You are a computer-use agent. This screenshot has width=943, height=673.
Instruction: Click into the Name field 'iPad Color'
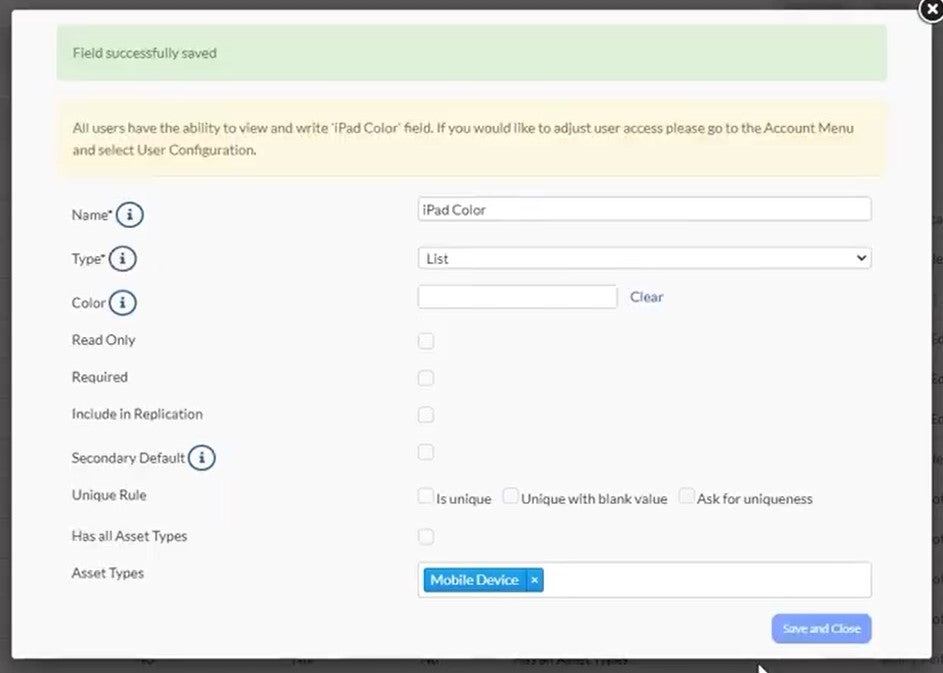645,209
